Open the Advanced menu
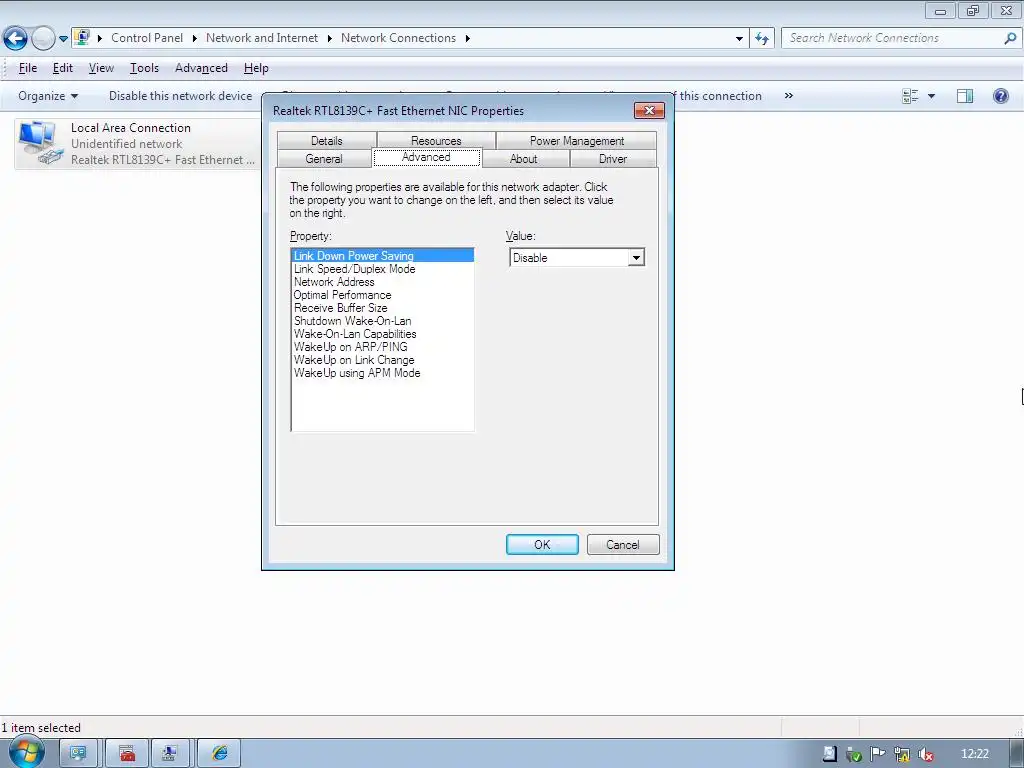 tap(201, 68)
